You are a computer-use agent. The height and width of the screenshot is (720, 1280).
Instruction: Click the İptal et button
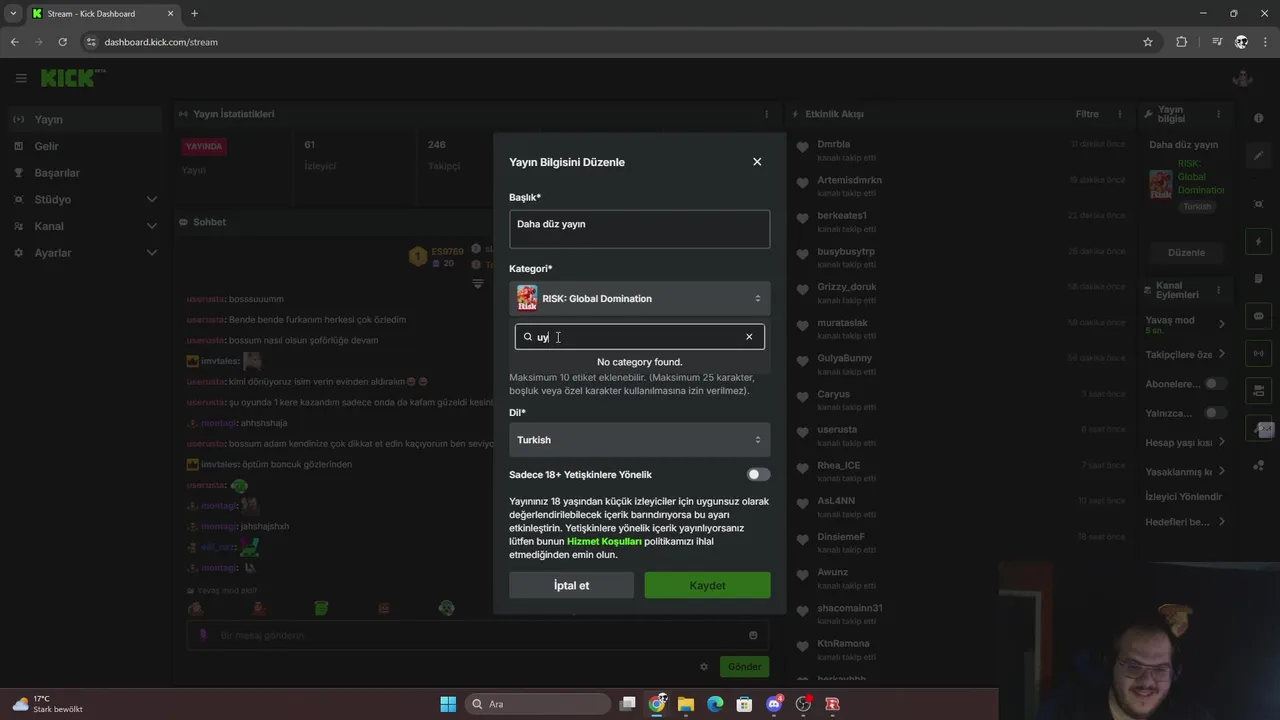pos(571,585)
